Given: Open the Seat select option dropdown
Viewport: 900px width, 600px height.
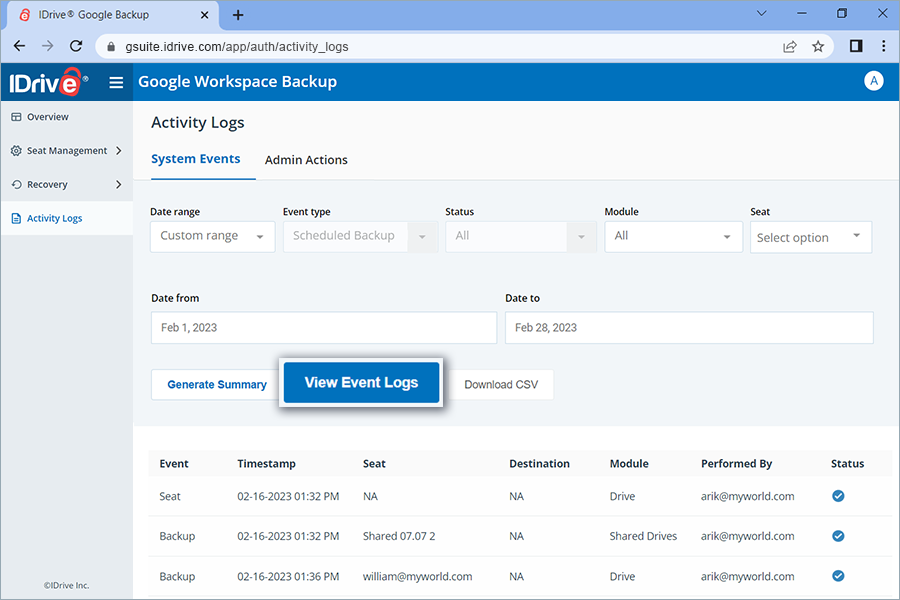Looking at the screenshot, I should click(x=810, y=237).
